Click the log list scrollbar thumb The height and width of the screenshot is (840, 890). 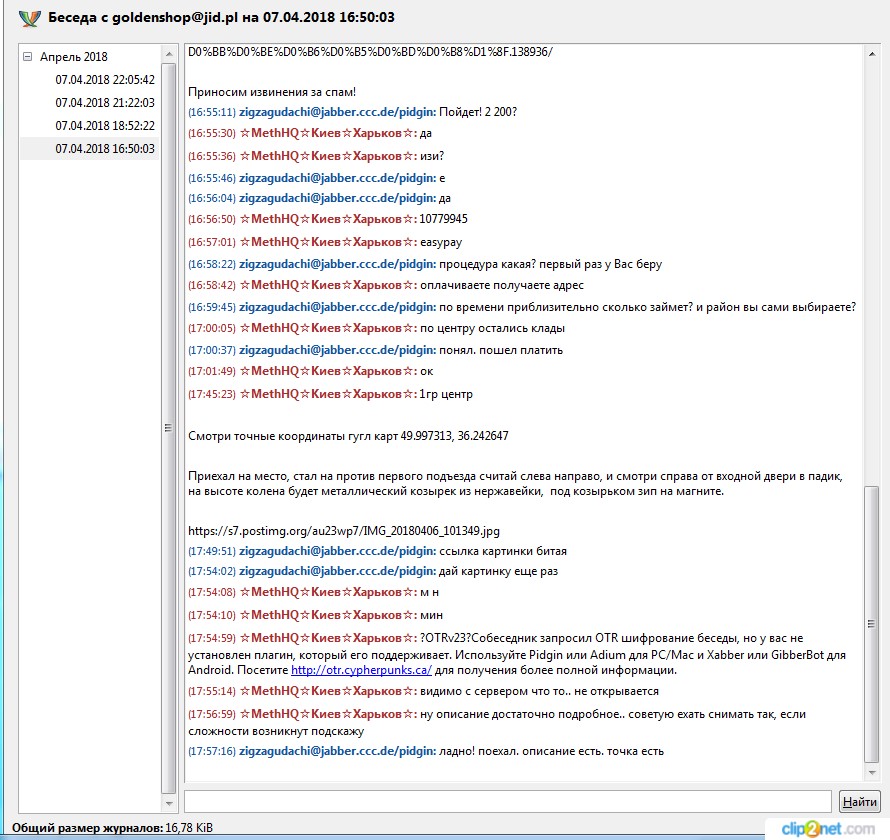(x=169, y=428)
